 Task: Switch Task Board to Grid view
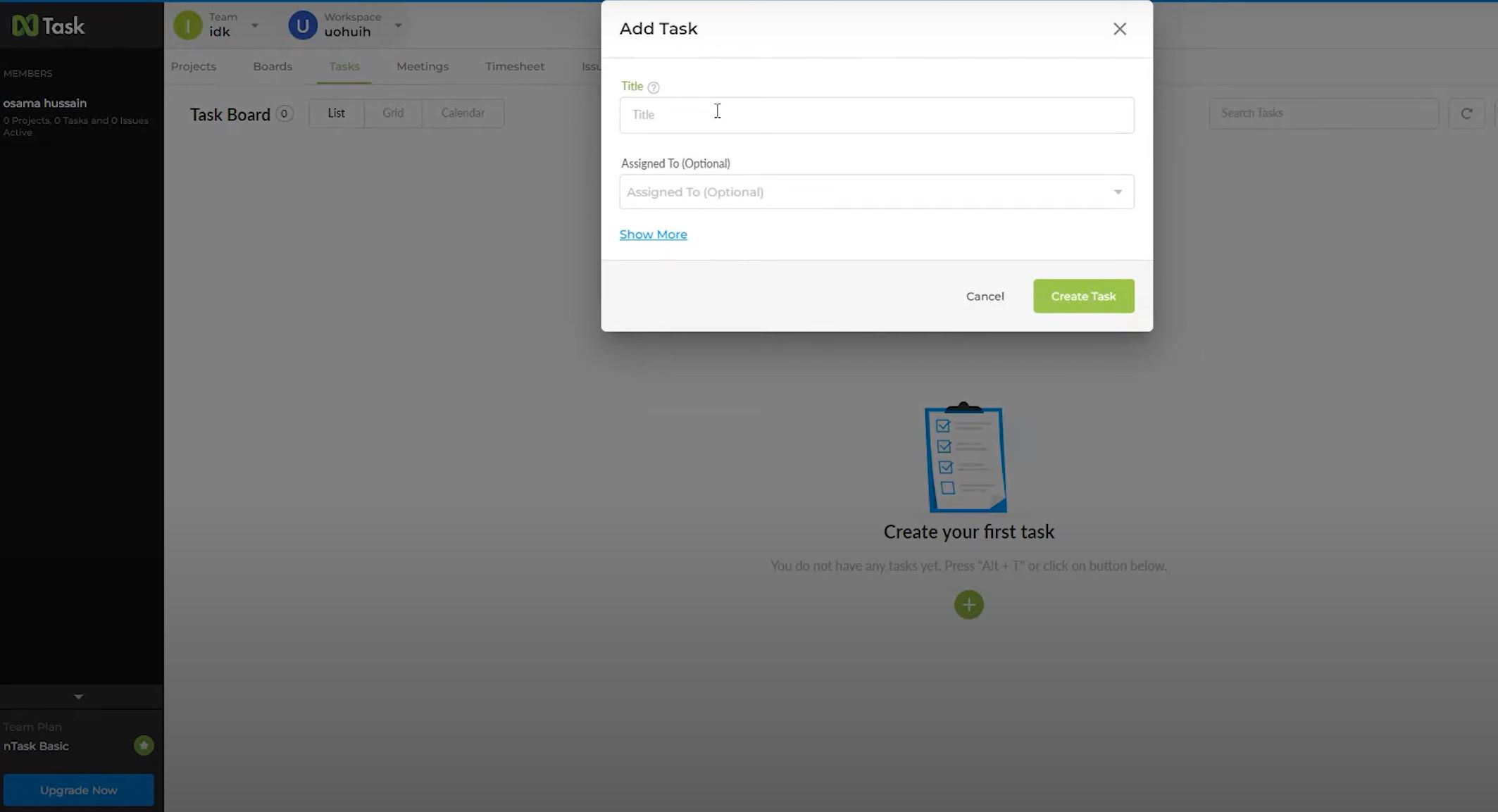coord(393,113)
